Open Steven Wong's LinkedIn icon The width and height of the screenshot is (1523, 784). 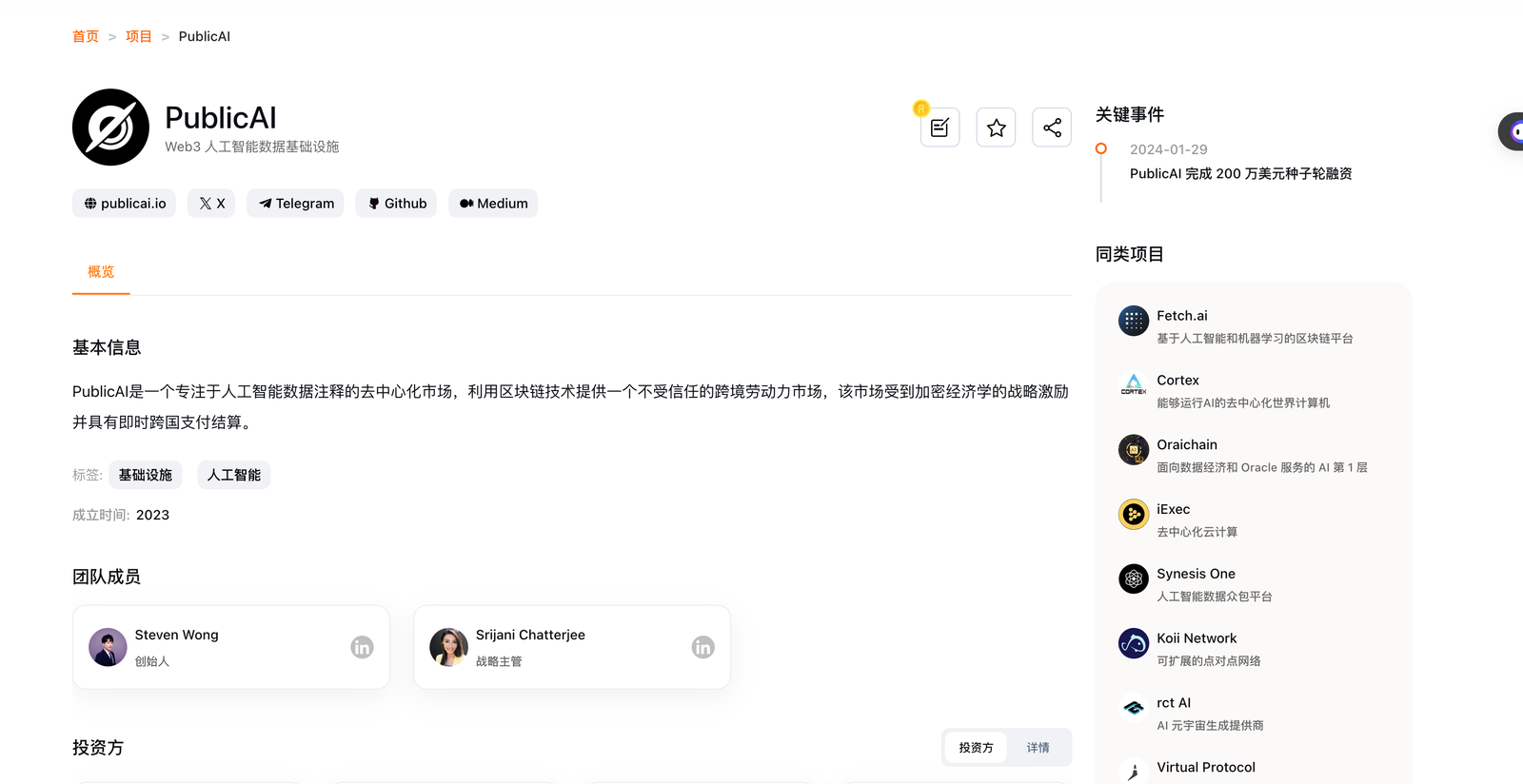(x=362, y=647)
